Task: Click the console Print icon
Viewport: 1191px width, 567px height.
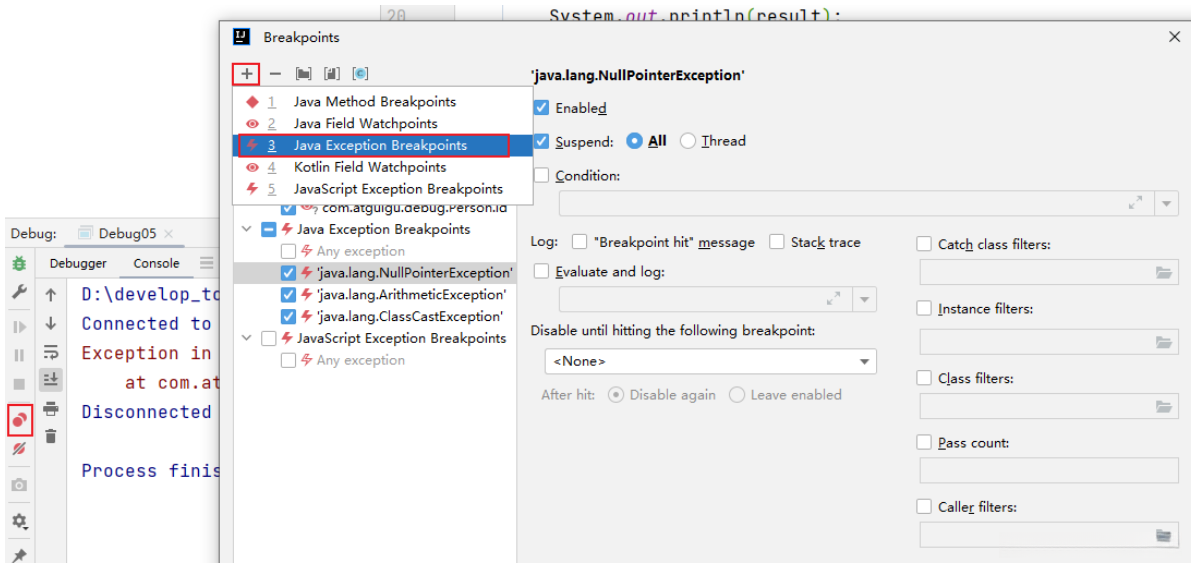Action: [51, 409]
